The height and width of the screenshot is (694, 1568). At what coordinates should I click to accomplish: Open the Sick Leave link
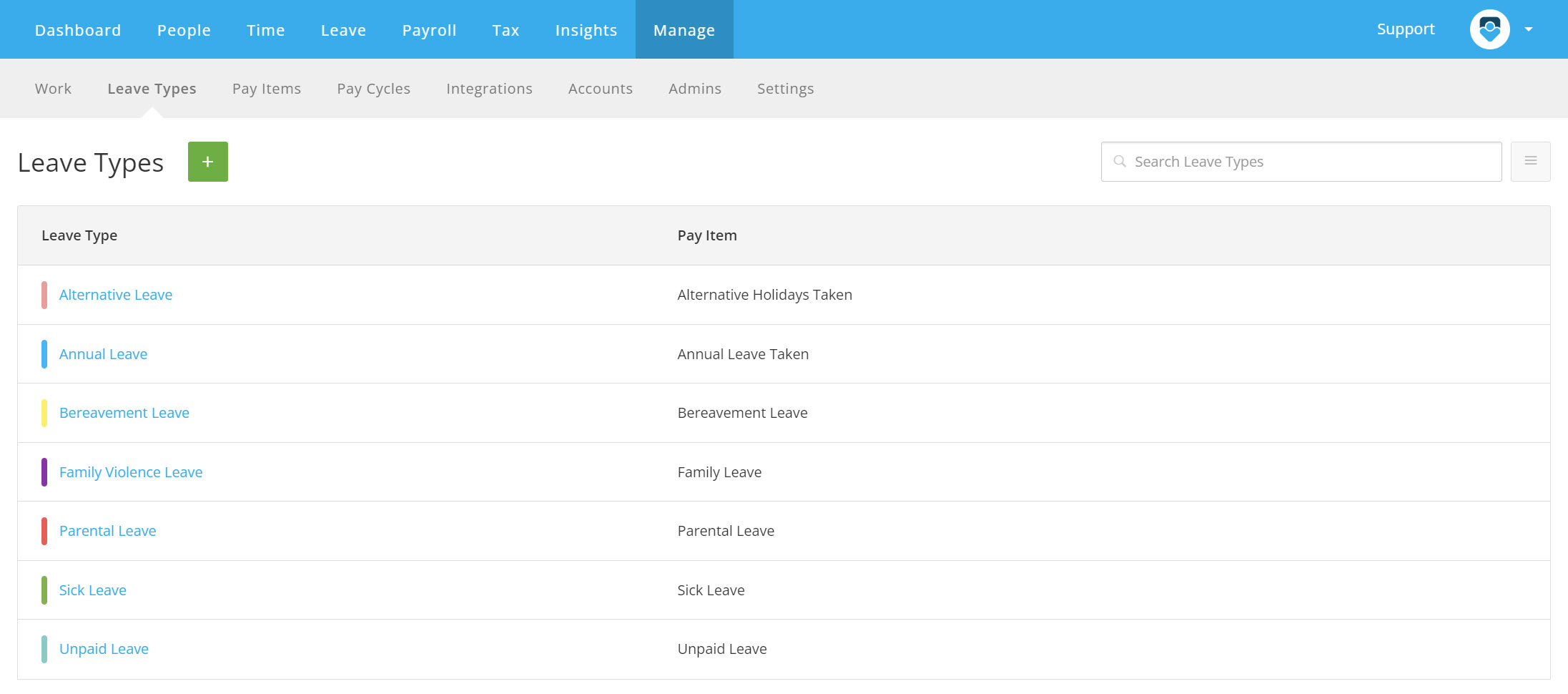click(x=93, y=590)
